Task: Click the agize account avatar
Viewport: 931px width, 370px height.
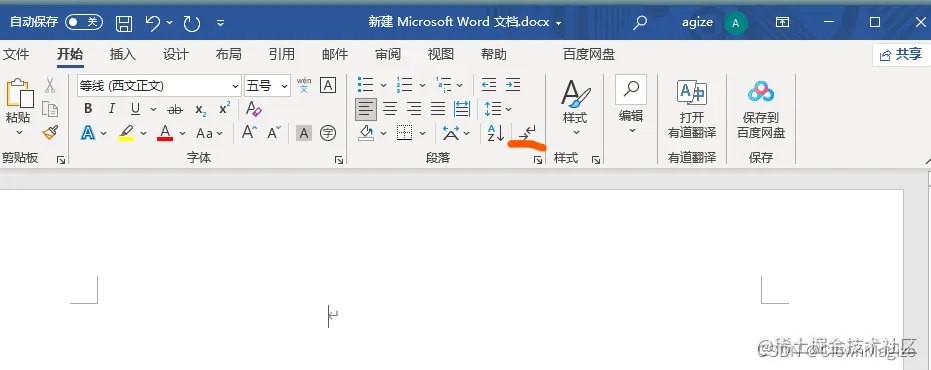Action: tap(736, 23)
